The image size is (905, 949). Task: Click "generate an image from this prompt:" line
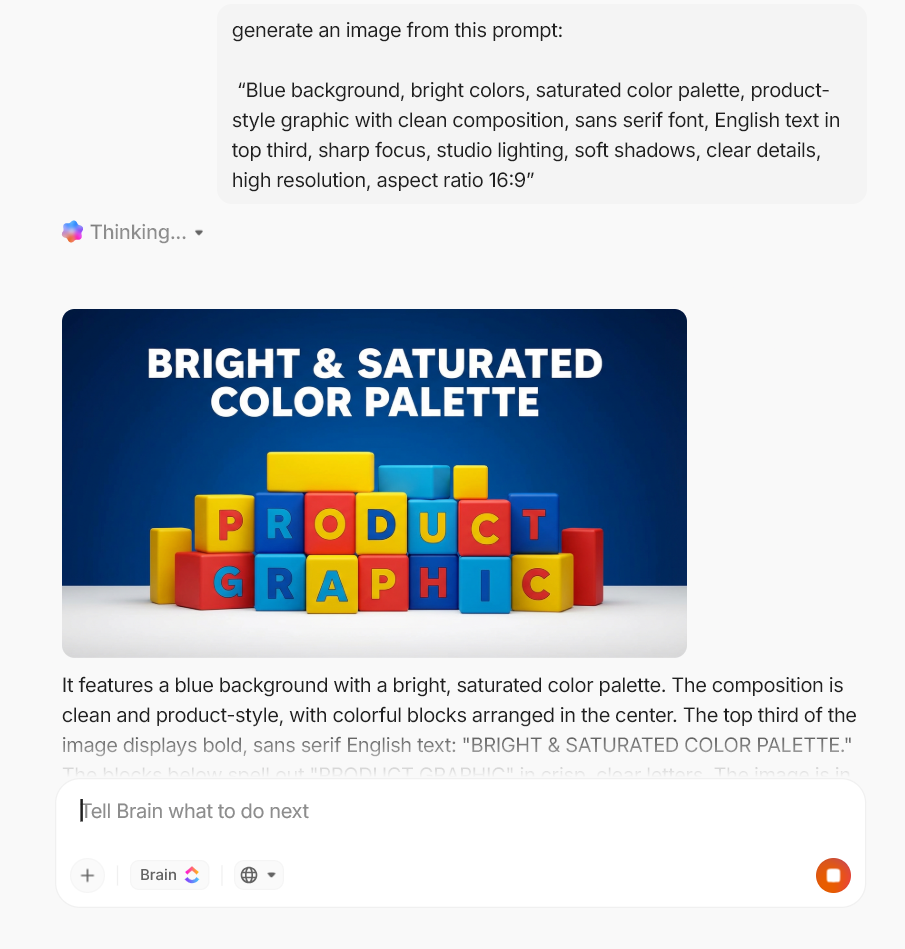click(397, 31)
